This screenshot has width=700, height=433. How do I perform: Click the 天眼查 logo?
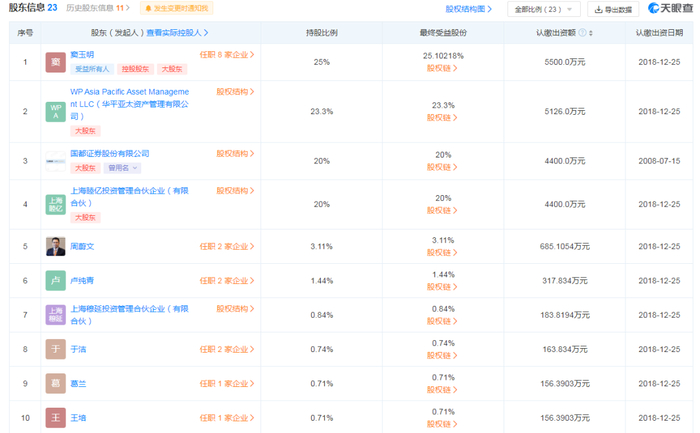pyautogui.click(x=670, y=8)
